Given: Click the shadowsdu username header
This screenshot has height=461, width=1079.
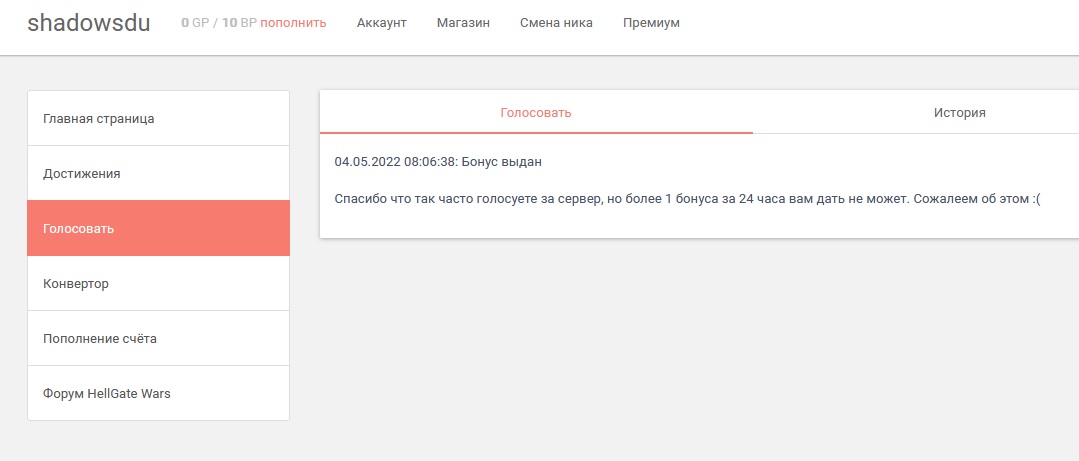Looking at the screenshot, I should point(89,23).
